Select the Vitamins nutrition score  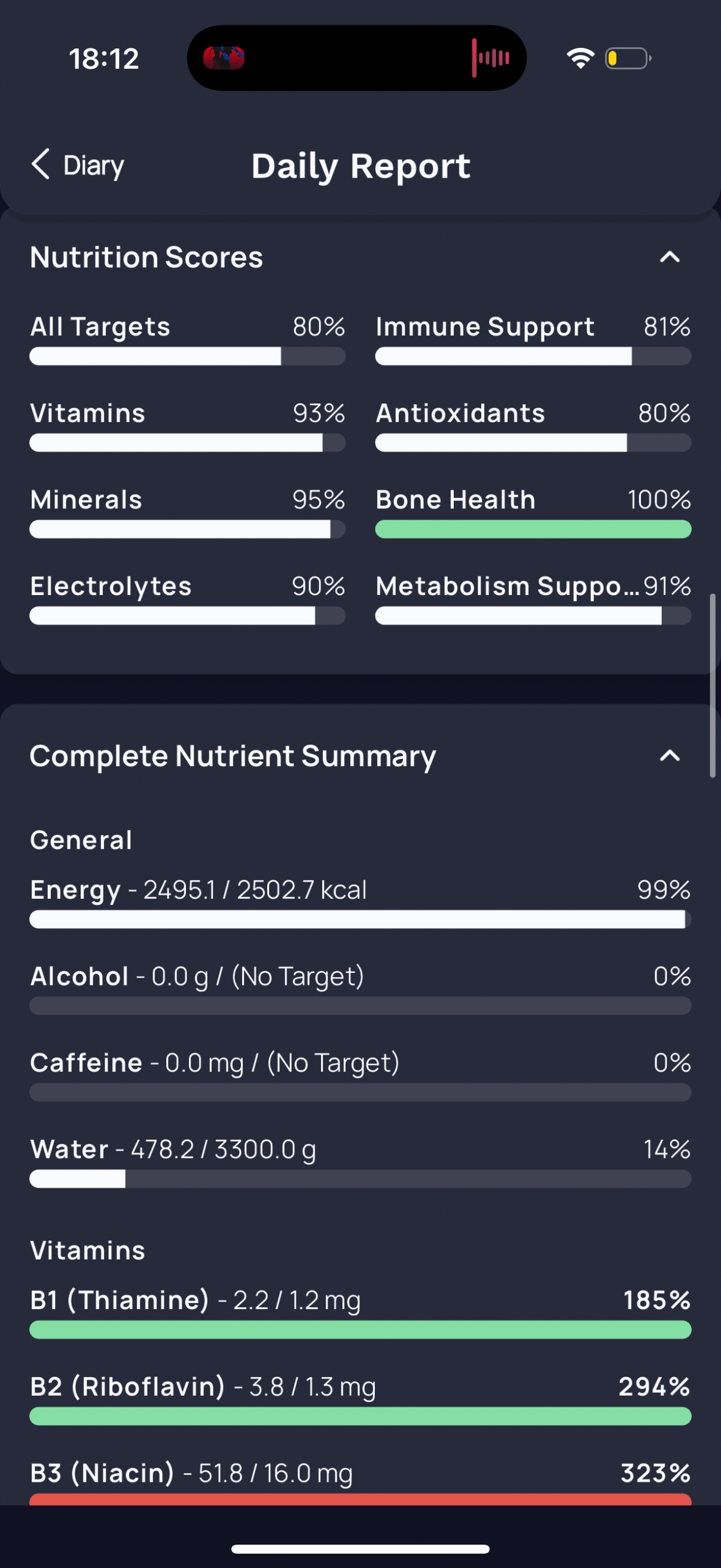187,425
